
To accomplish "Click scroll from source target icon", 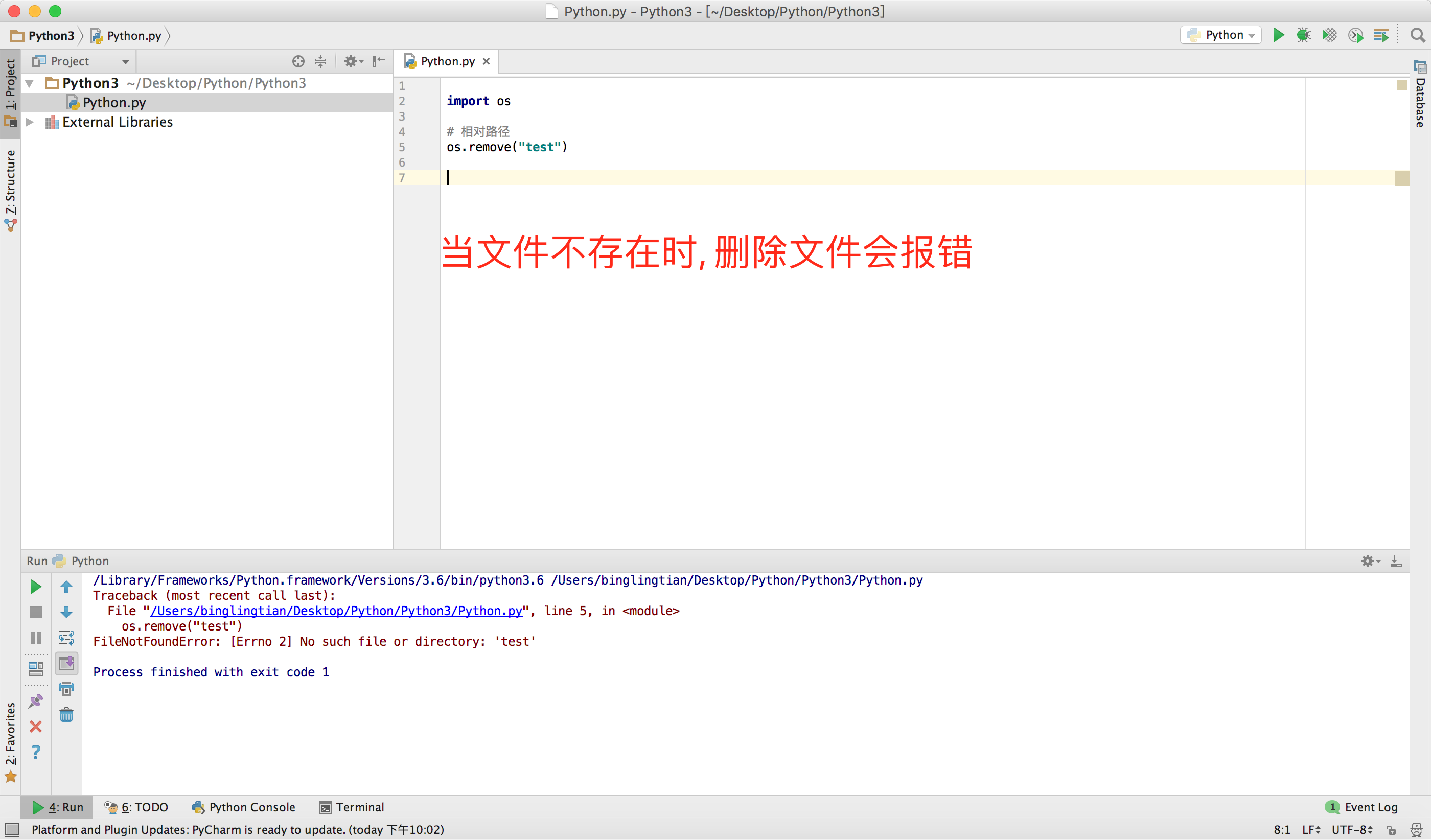I will point(298,61).
